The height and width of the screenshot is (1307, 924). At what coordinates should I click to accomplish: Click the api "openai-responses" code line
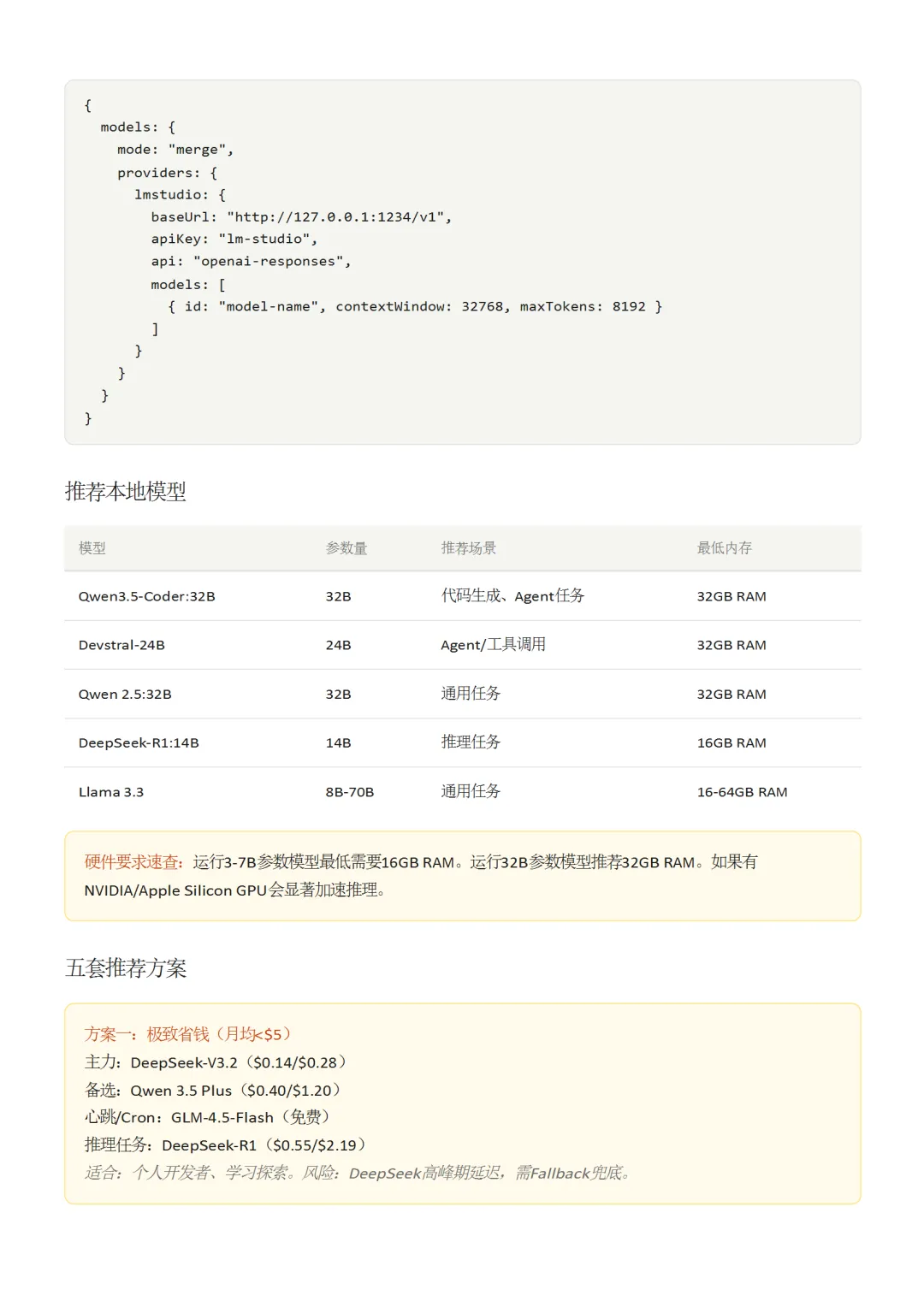(x=251, y=262)
